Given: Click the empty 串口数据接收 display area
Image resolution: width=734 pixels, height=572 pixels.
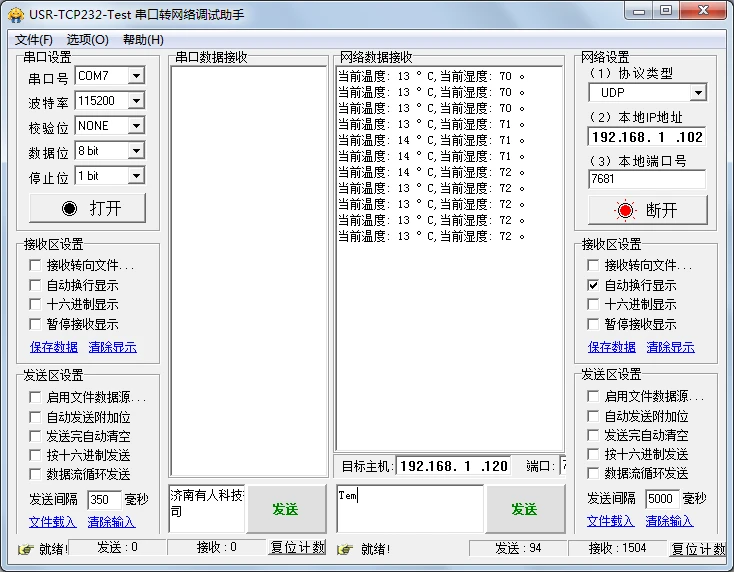Looking at the screenshot, I should [x=249, y=271].
